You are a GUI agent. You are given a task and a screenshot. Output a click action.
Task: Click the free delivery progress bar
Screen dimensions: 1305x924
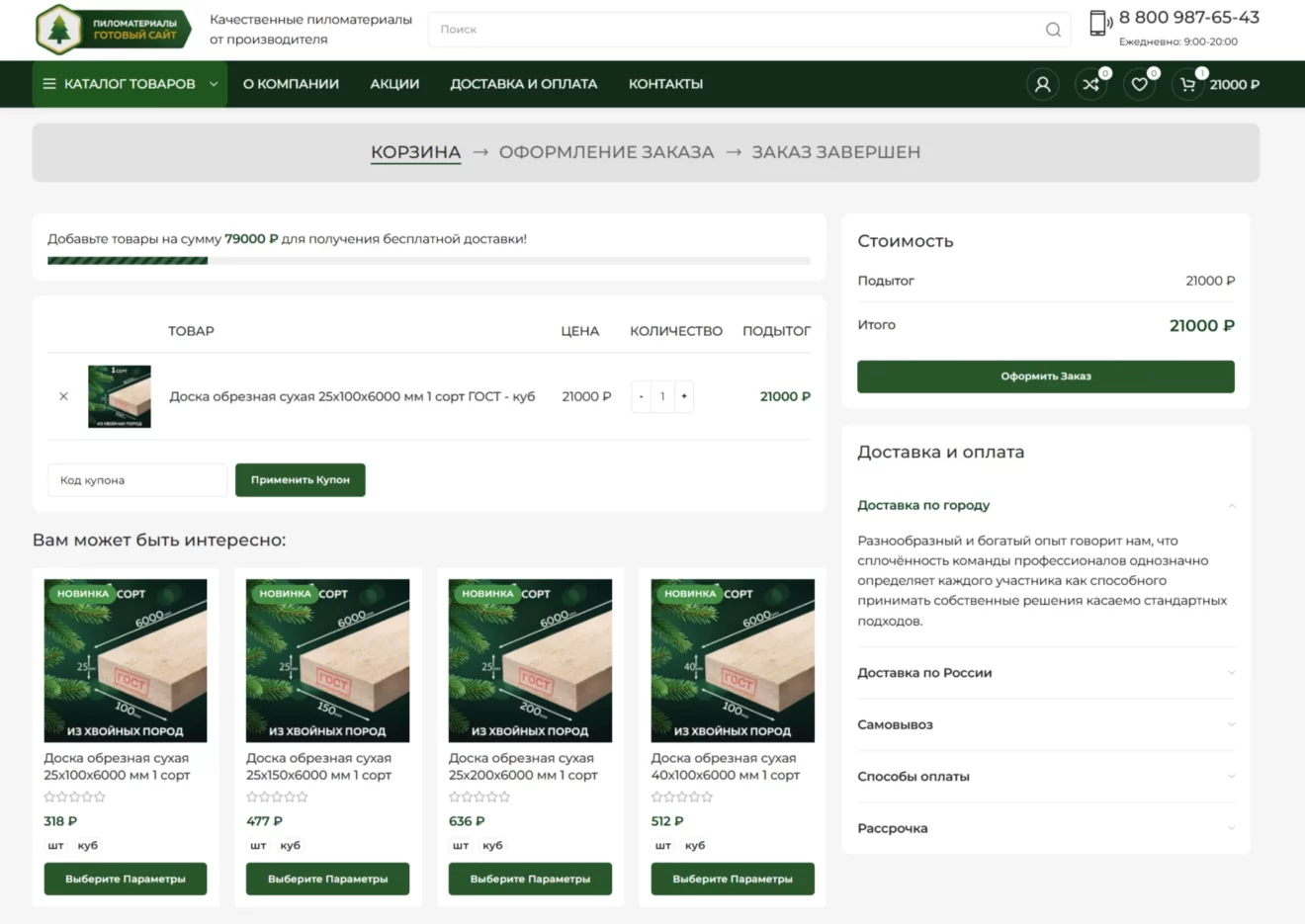click(x=429, y=261)
